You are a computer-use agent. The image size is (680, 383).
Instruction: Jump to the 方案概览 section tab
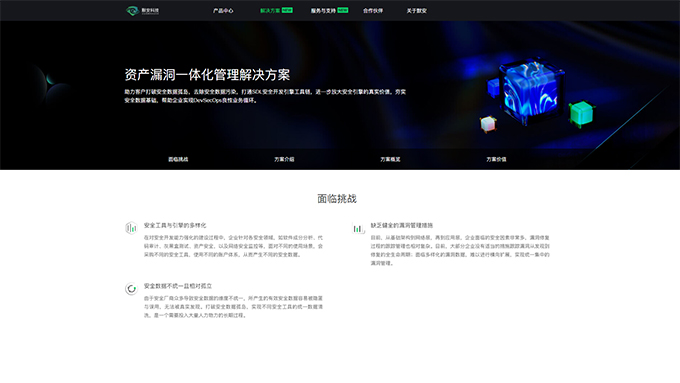tap(390, 159)
